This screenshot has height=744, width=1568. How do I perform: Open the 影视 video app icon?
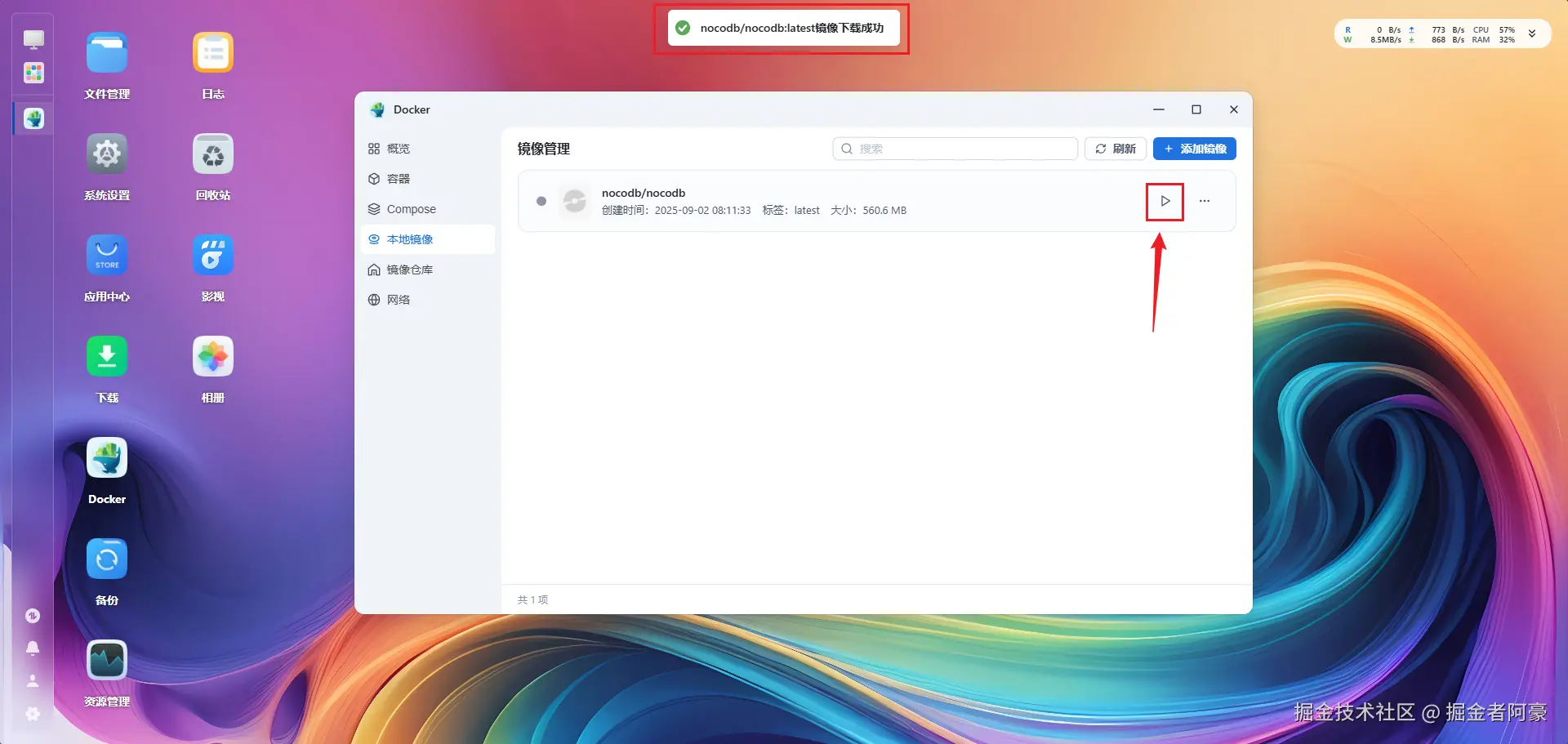pos(213,256)
